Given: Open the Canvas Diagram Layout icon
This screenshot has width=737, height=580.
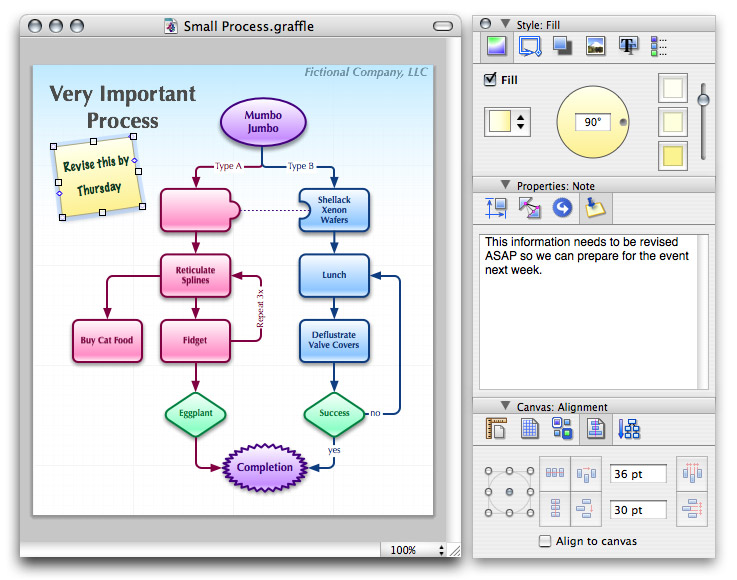Looking at the screenshot, I should pyautogui.click(x=629, y=429).
